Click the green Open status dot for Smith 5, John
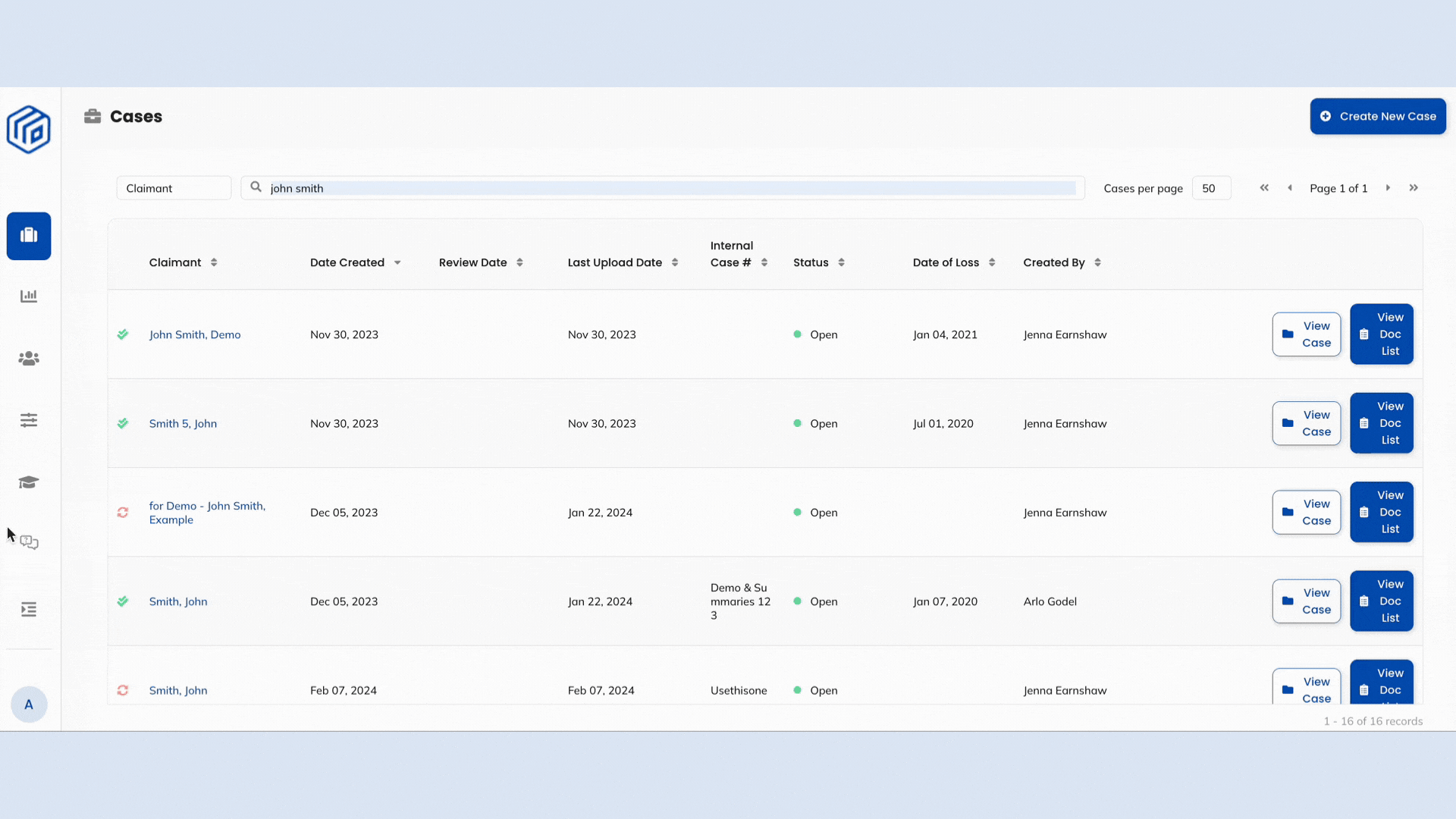 [797, 423]
